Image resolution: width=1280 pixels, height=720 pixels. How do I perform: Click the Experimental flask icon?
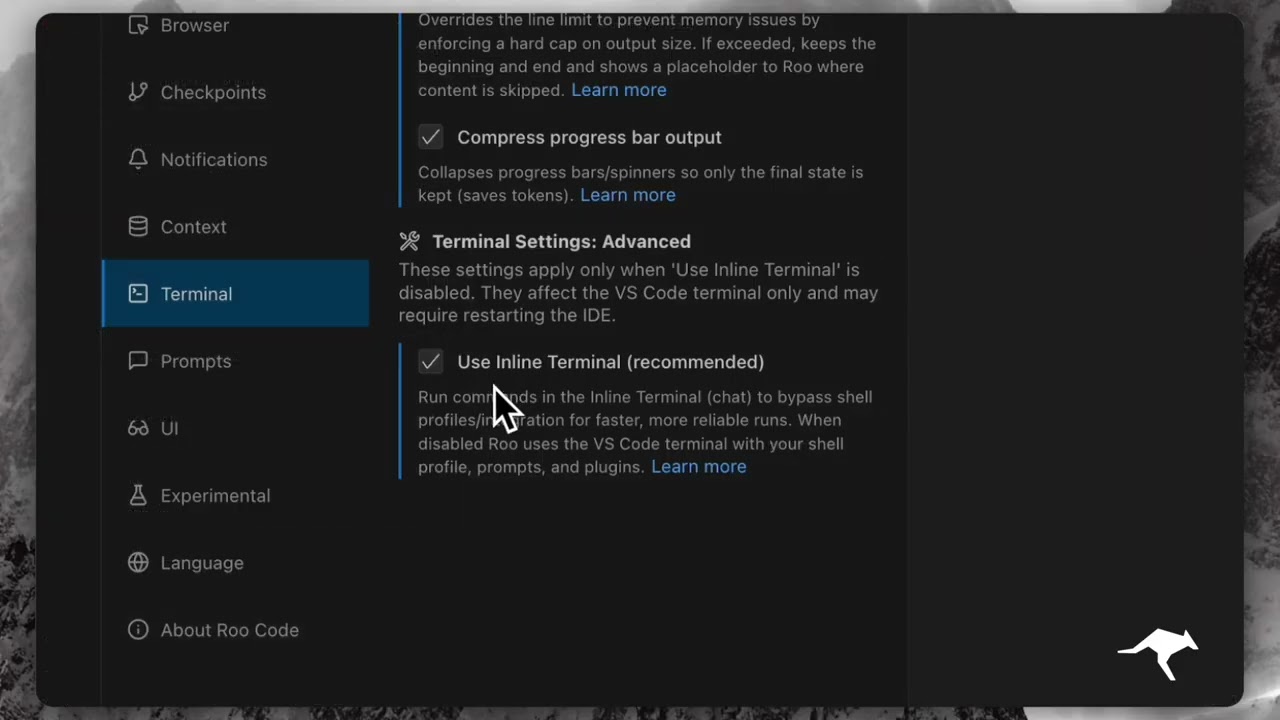[138, 495]
